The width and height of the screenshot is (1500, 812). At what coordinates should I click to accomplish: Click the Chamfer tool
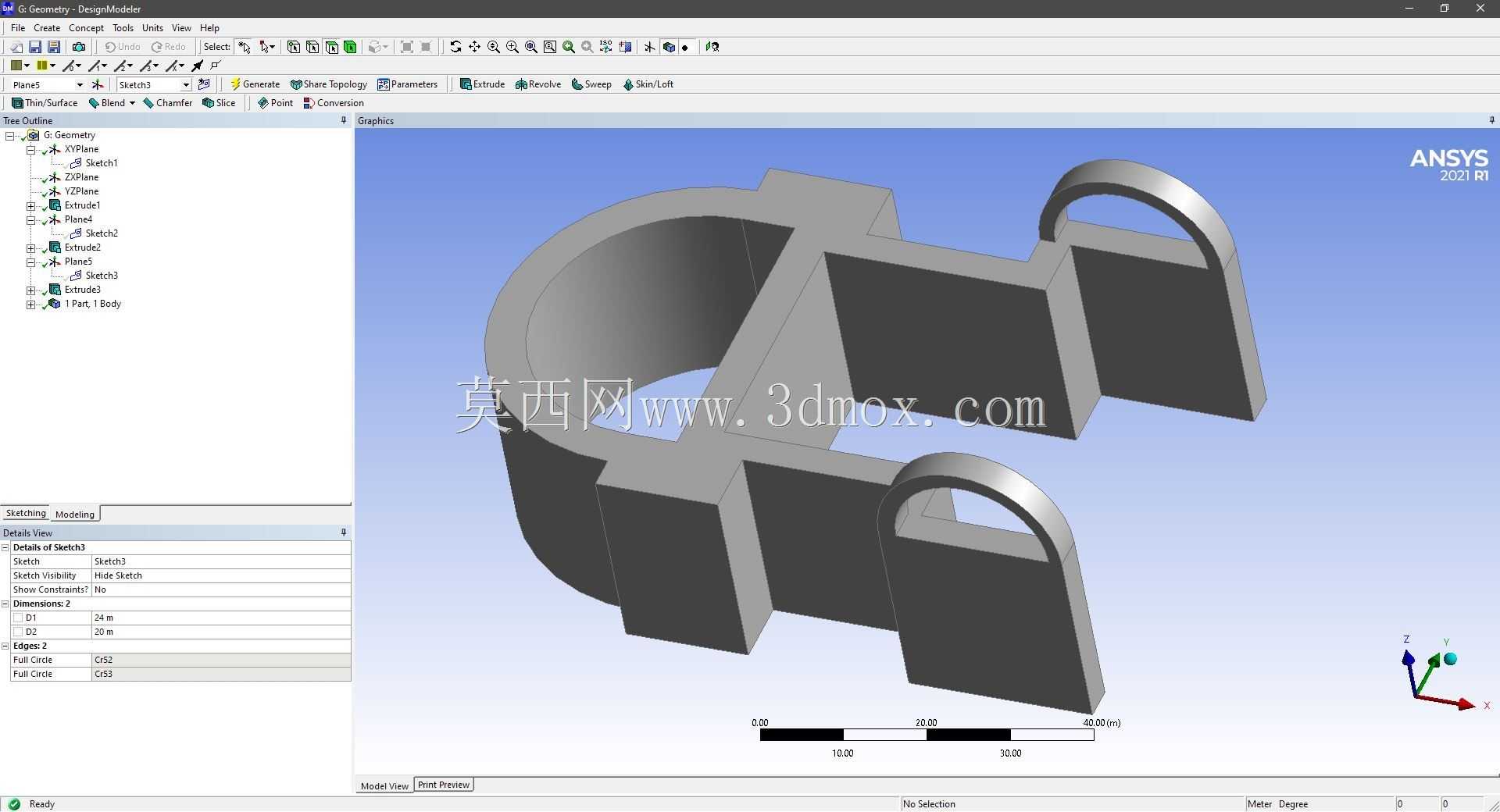[x=168, y=103]
